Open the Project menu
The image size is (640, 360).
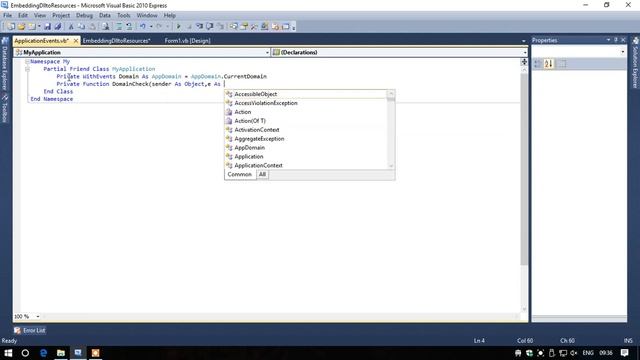tap(61, 15)
